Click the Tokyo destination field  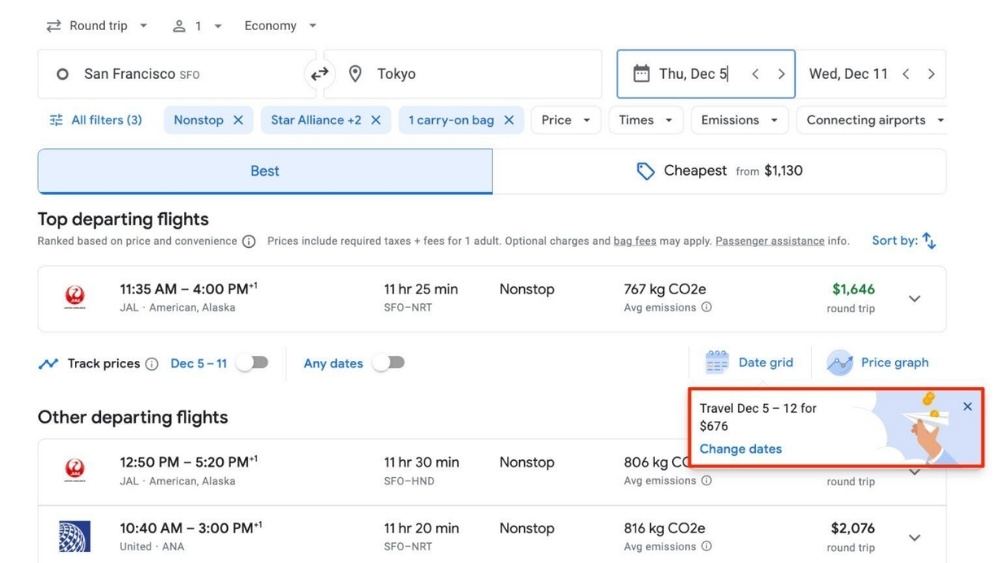click(x=463, y=74)
